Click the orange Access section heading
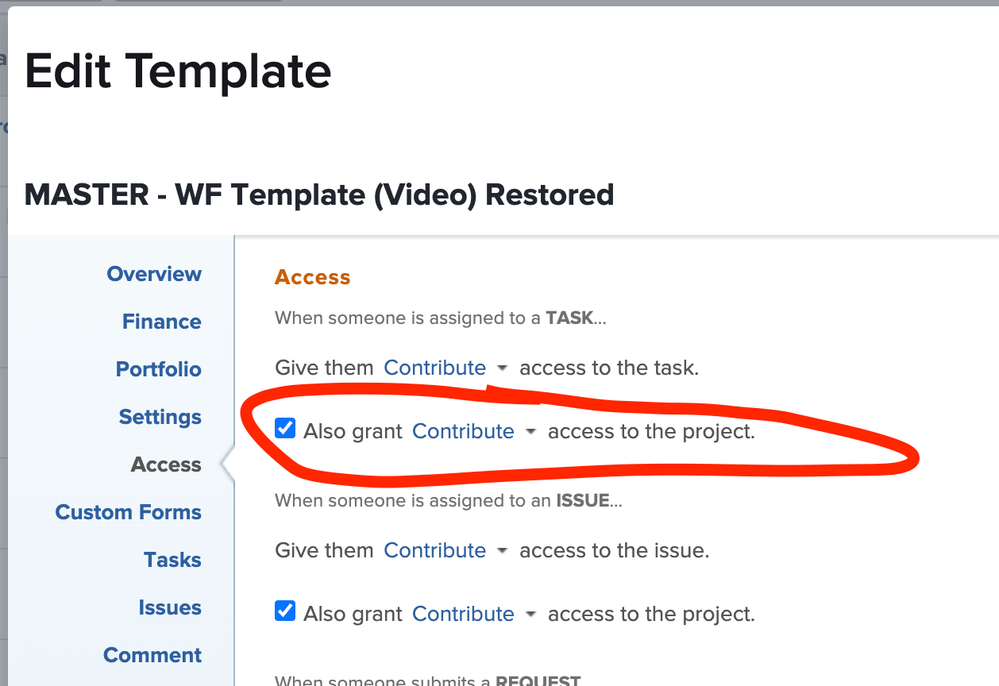The width and height of the screenshot is (999, 686). coord(312,277)
